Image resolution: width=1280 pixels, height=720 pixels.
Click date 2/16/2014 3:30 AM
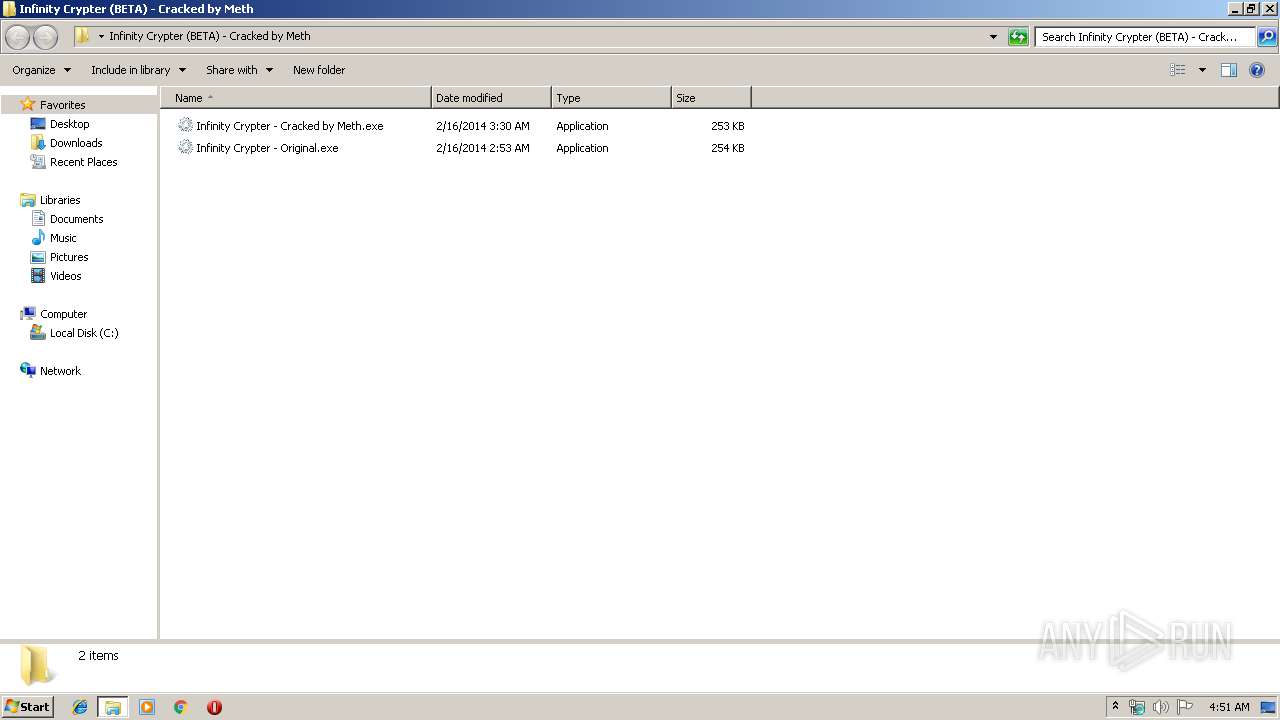(x=483, y=126)
